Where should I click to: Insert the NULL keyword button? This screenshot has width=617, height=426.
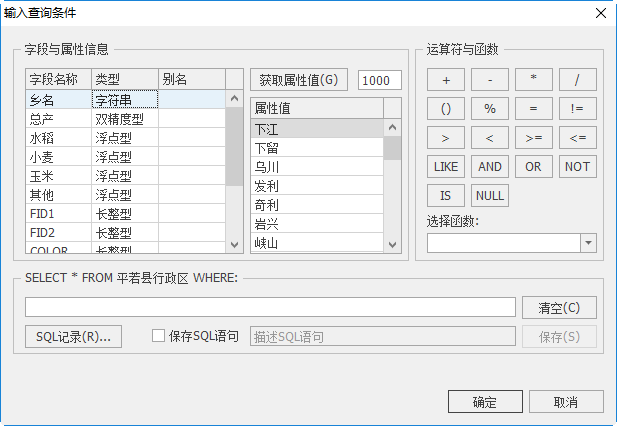(489, 196)
